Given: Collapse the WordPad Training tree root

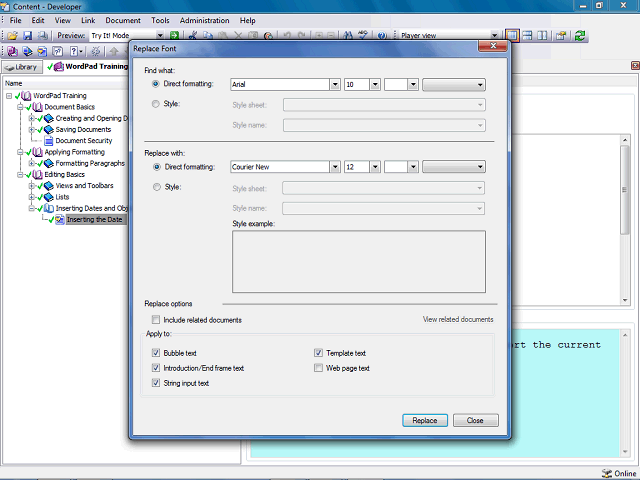Looking at the screenshot, I should [x=9, y=96].
